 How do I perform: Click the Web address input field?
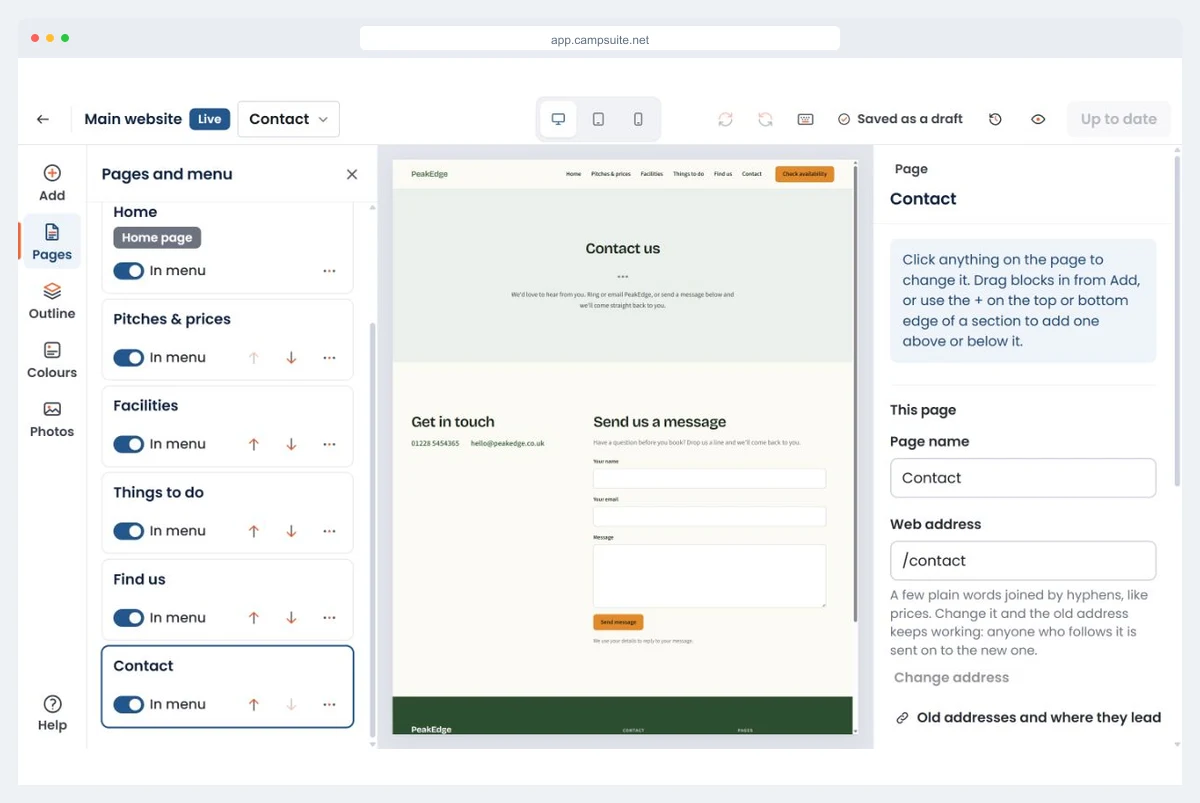pos(1023,561)
